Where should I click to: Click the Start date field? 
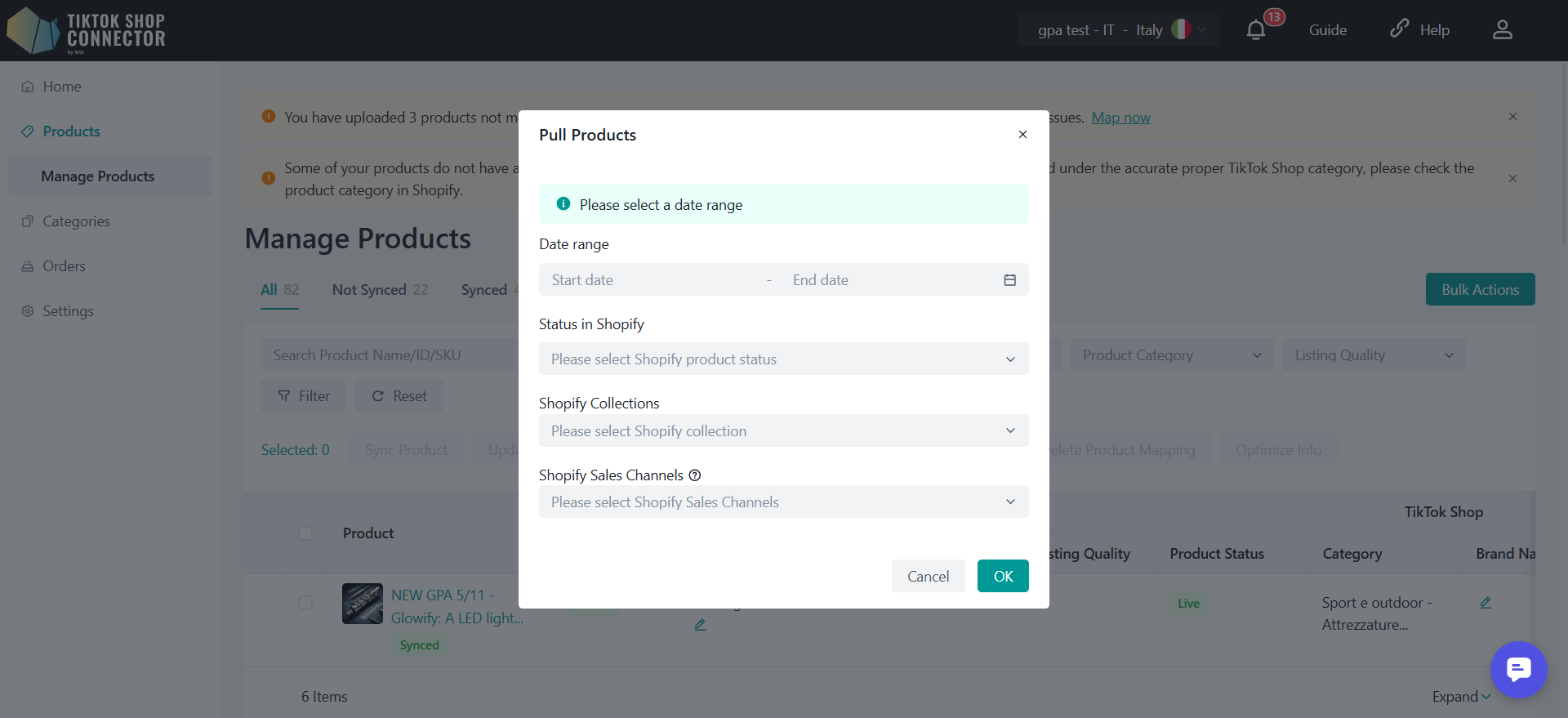coord(653,280)
